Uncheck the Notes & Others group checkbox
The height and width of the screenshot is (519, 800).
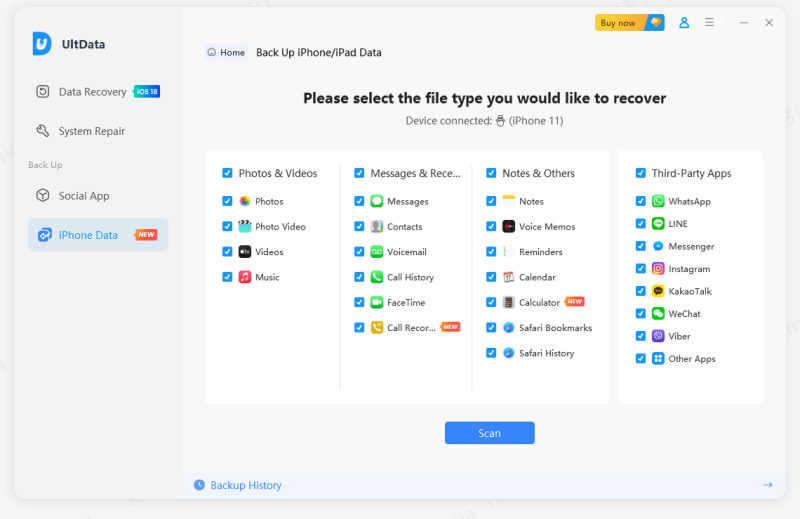(x=491, y=173)
